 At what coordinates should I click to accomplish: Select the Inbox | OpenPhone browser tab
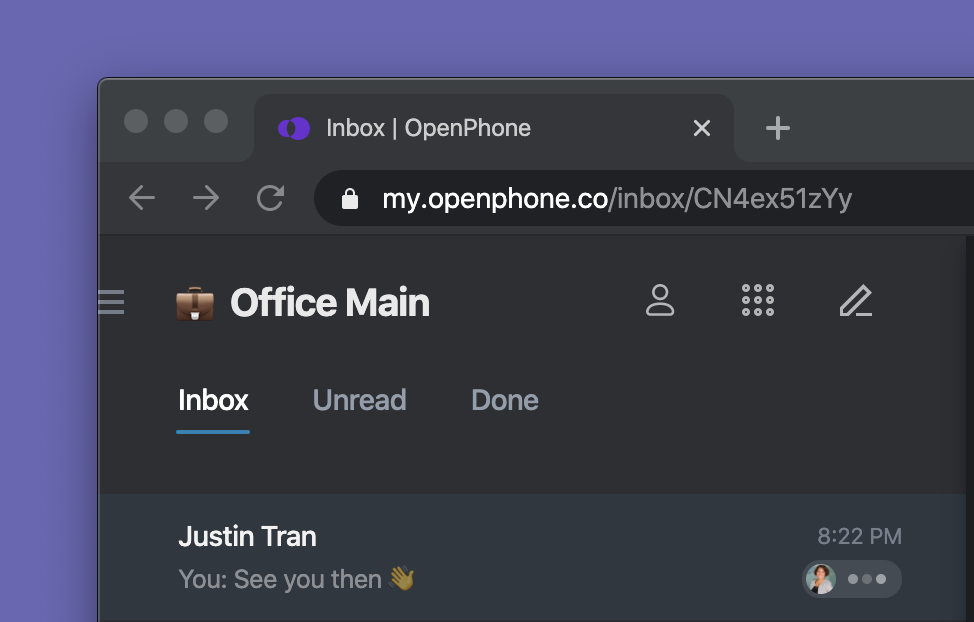494,128
